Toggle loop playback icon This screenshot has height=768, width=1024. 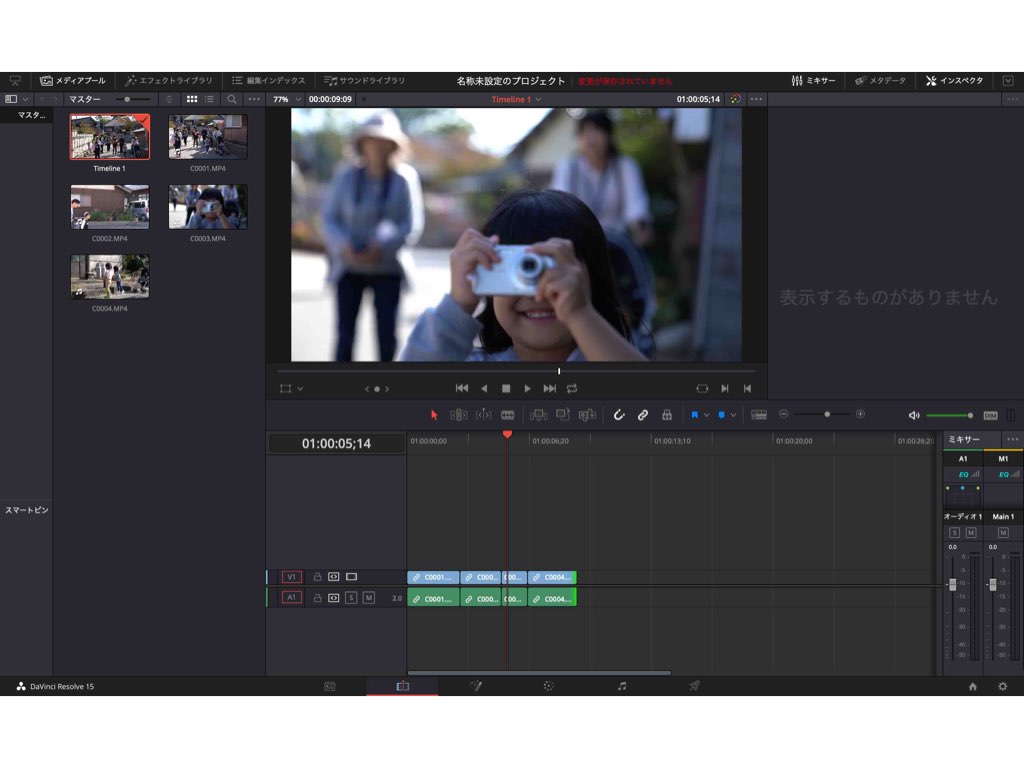point(572,388)
